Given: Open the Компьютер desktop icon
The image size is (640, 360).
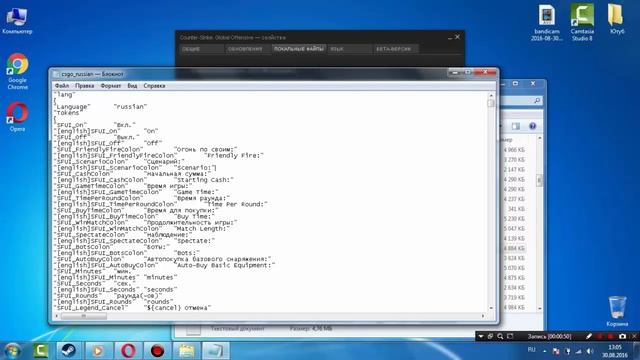Looking at the screenshot, I should (17, 20).
